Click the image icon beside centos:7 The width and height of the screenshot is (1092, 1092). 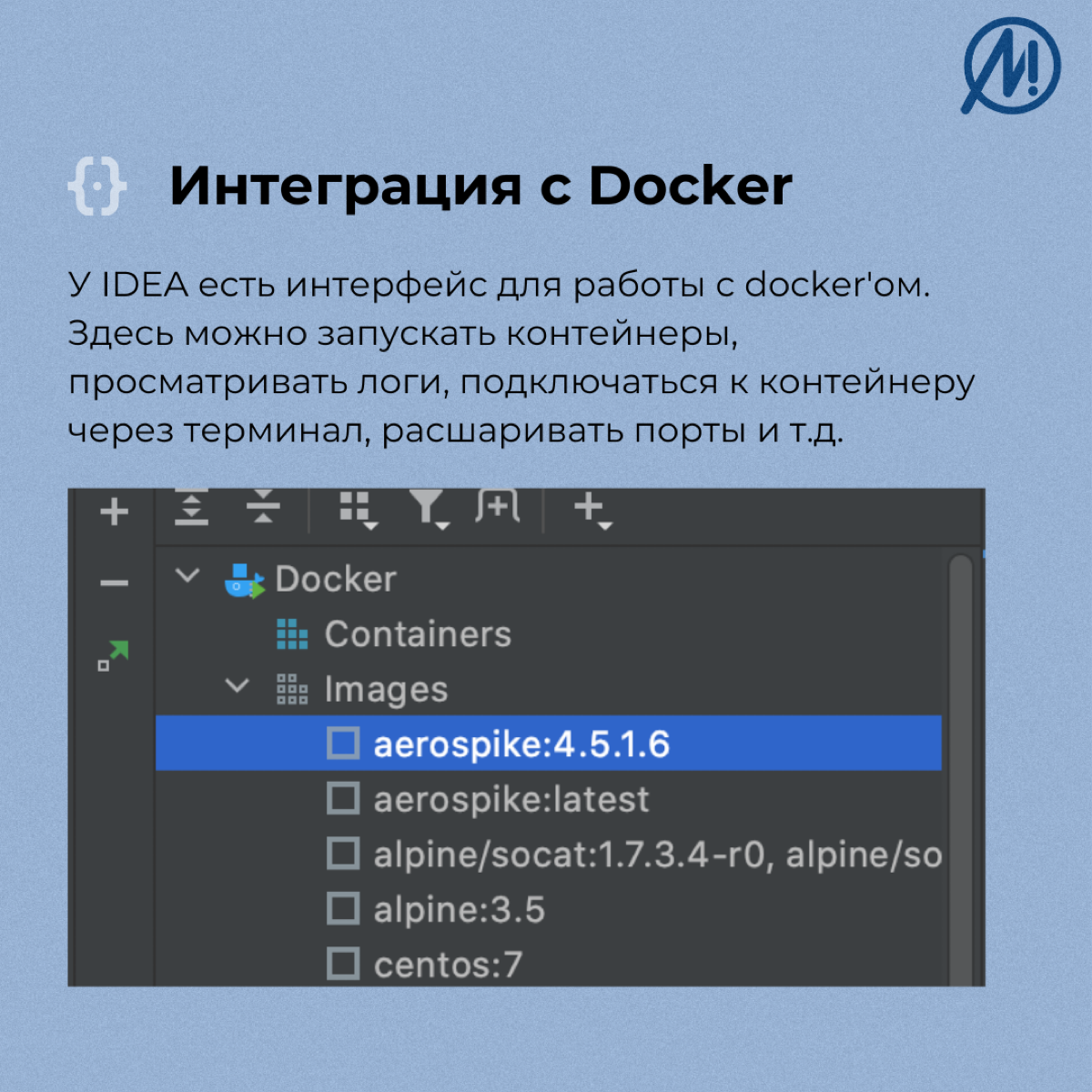tap(343, 964)
